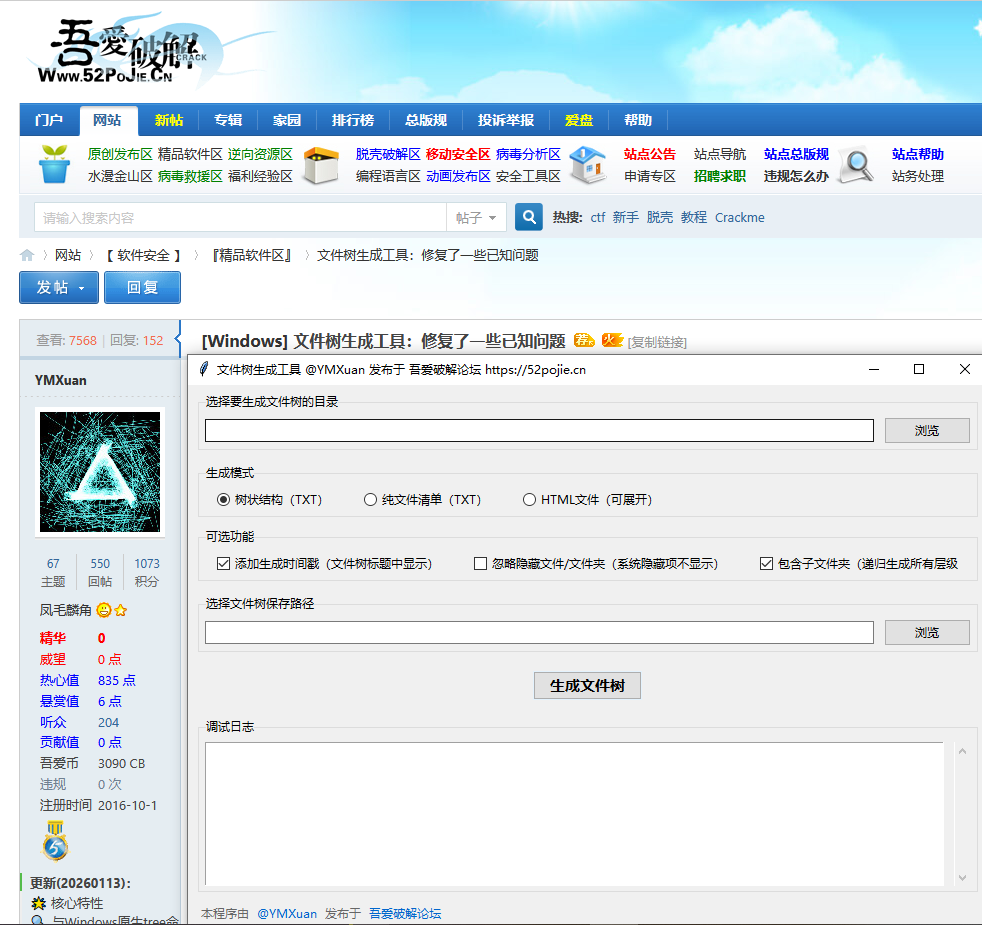Click the 回复 button
This screenshot has width=982, height=925.
click(x=142, y=287)
